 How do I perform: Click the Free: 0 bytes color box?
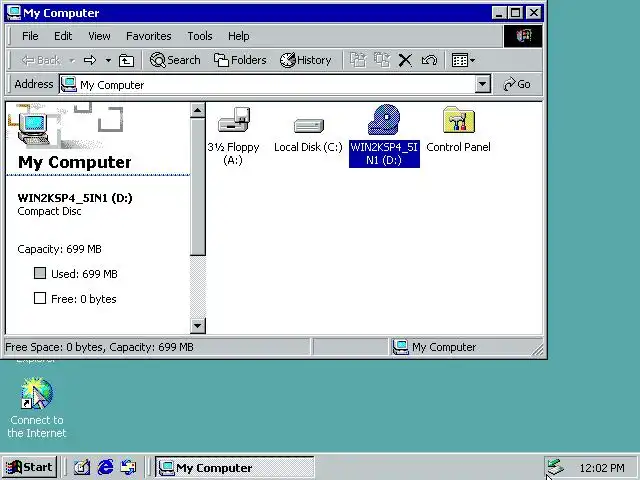pyautogui.click(x=40, y=298)
